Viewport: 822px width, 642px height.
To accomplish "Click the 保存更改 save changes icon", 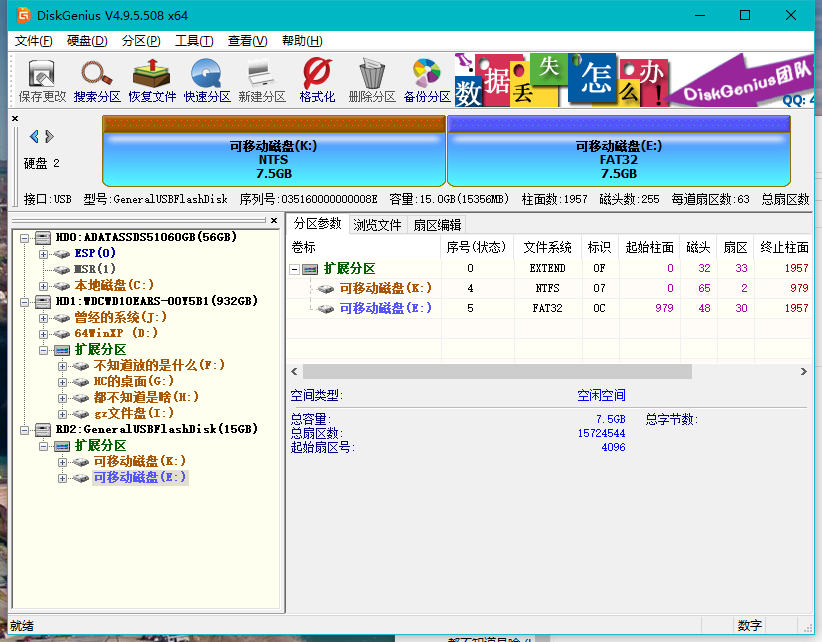I will click(x=42, y=80).
